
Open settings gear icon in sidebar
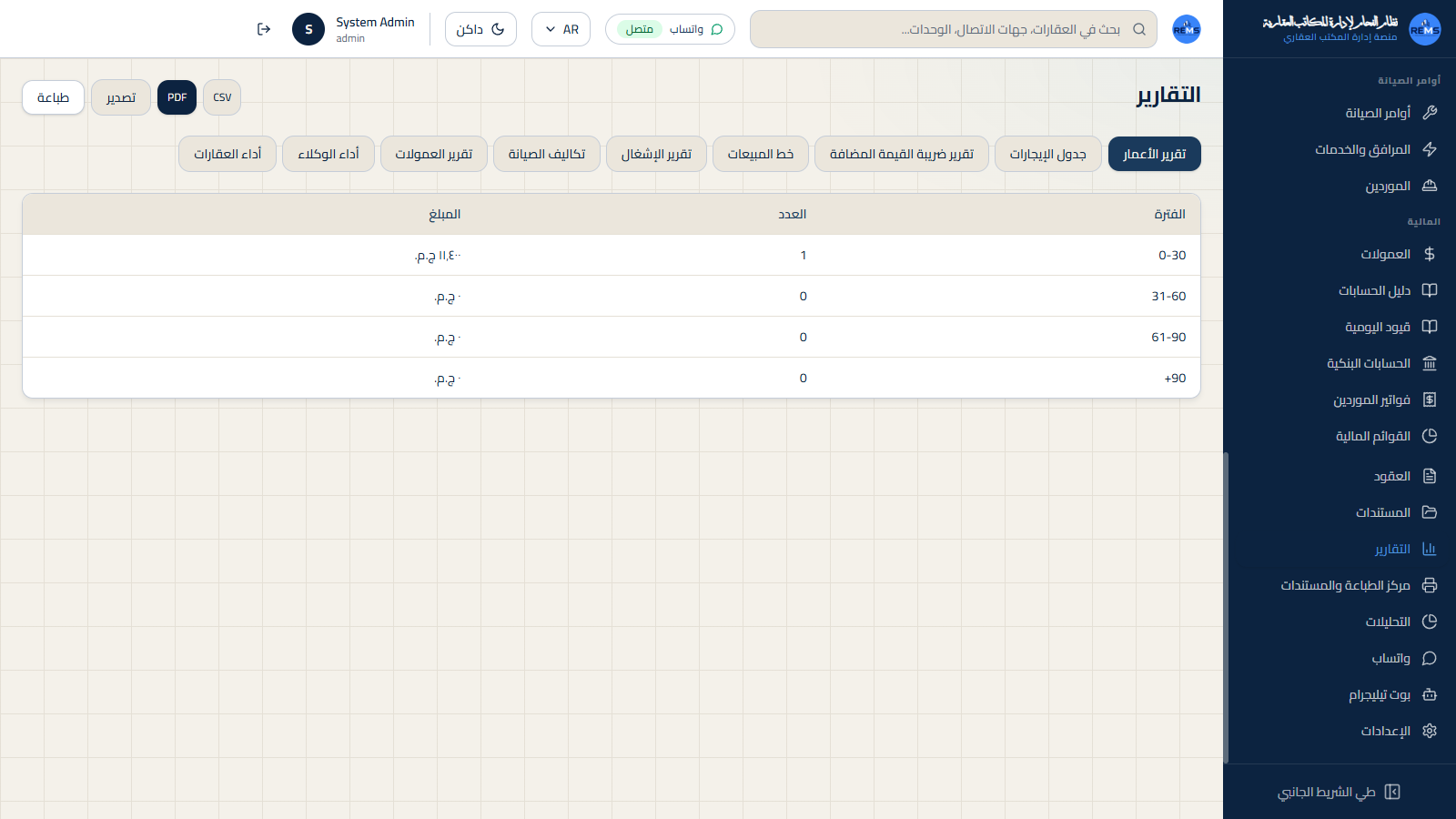coord(1430,731)
